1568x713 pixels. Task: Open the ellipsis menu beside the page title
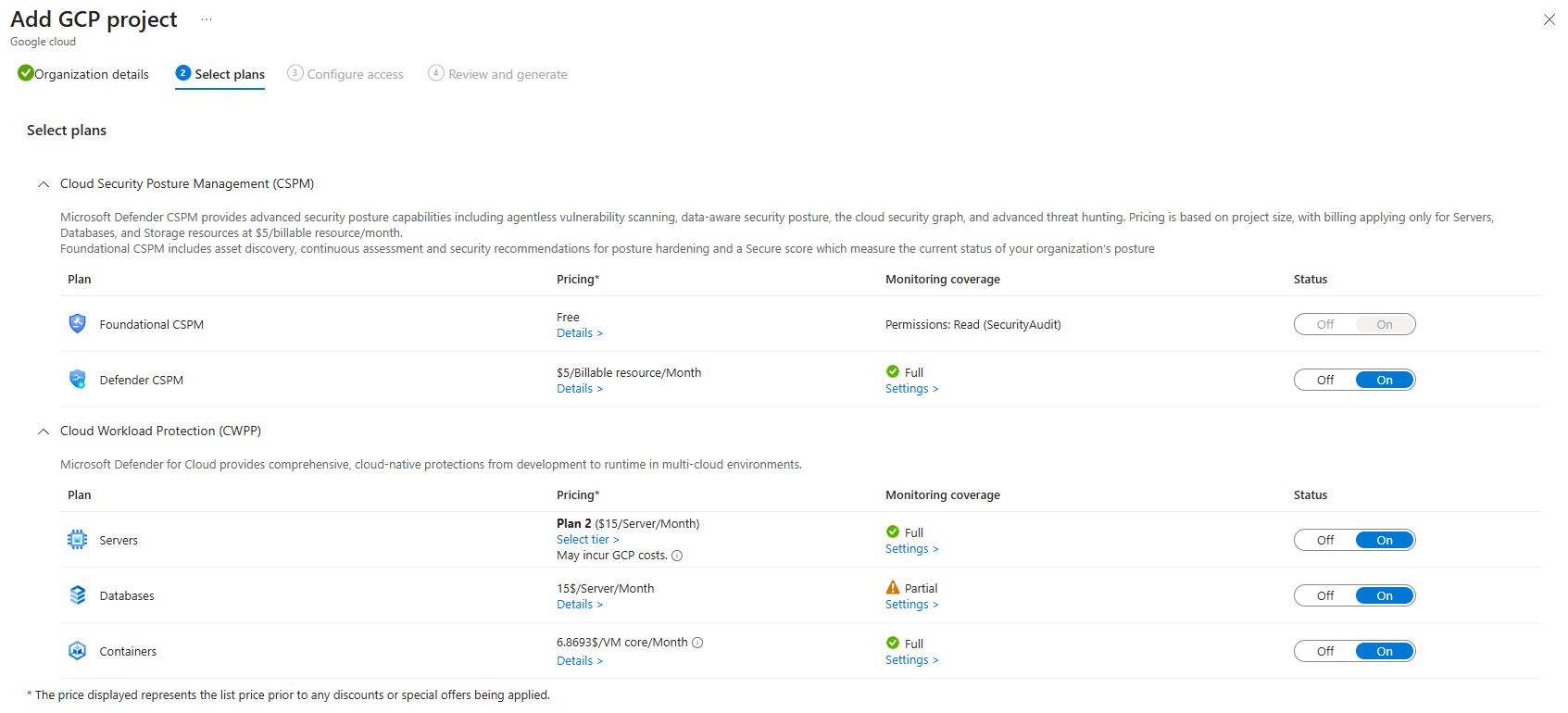(x=207, y=19)
